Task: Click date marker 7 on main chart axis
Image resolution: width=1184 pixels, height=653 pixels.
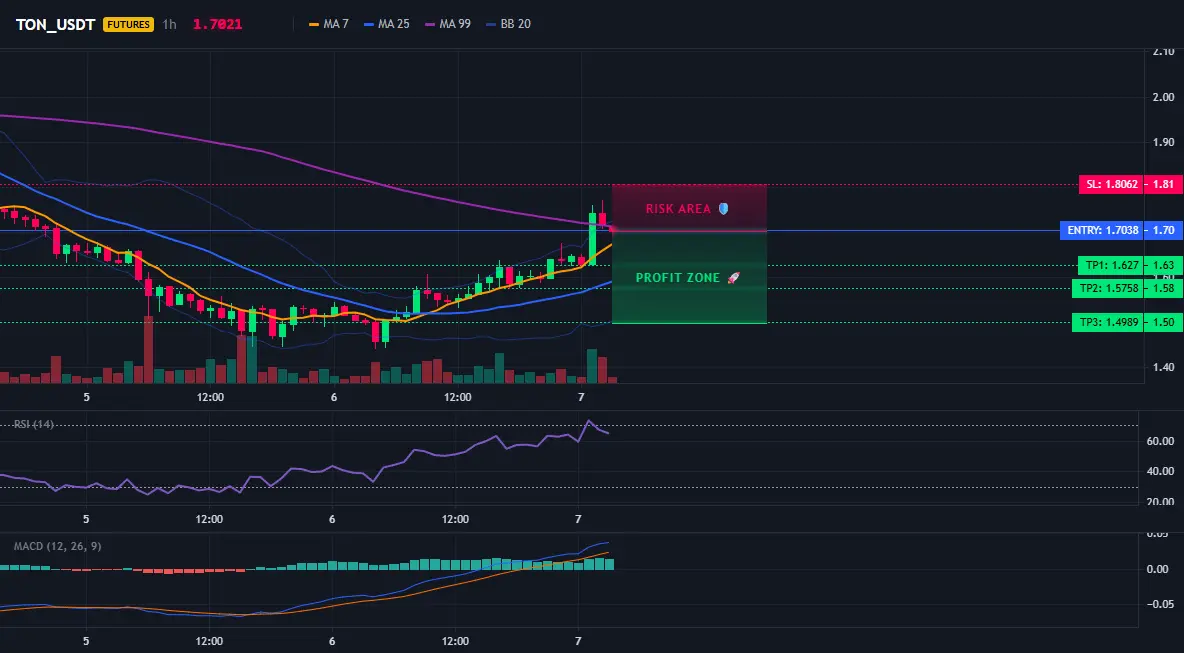Action: pos(581,397)
